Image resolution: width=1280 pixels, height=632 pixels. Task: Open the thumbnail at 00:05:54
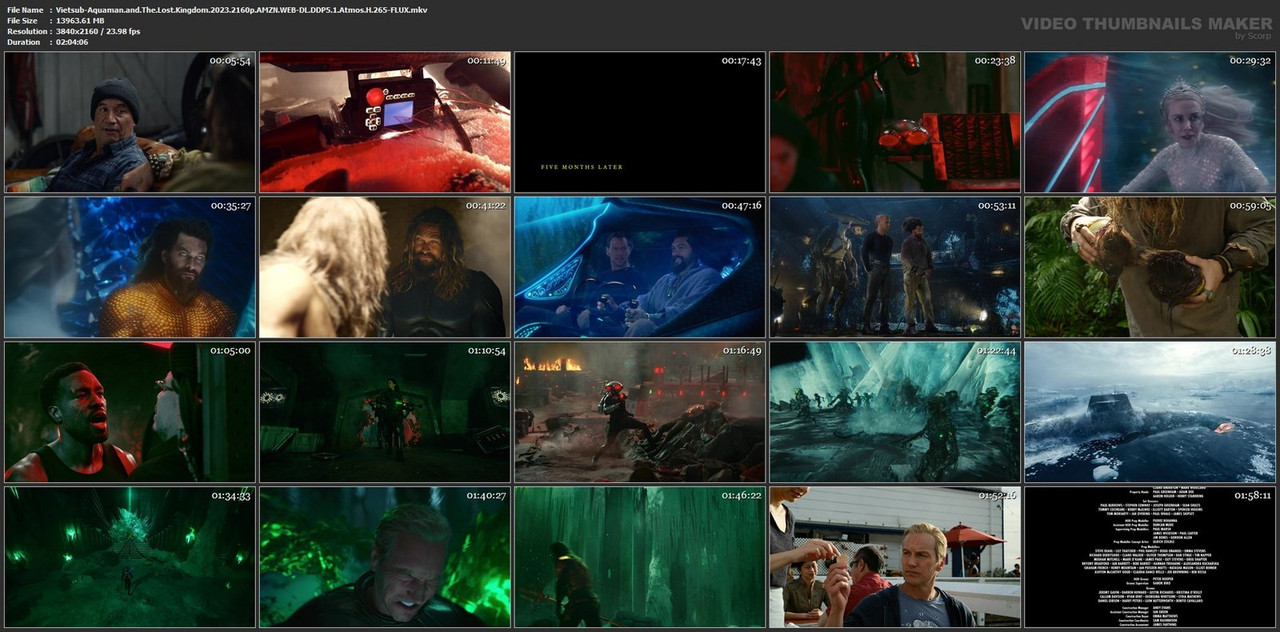click(130, 122)
